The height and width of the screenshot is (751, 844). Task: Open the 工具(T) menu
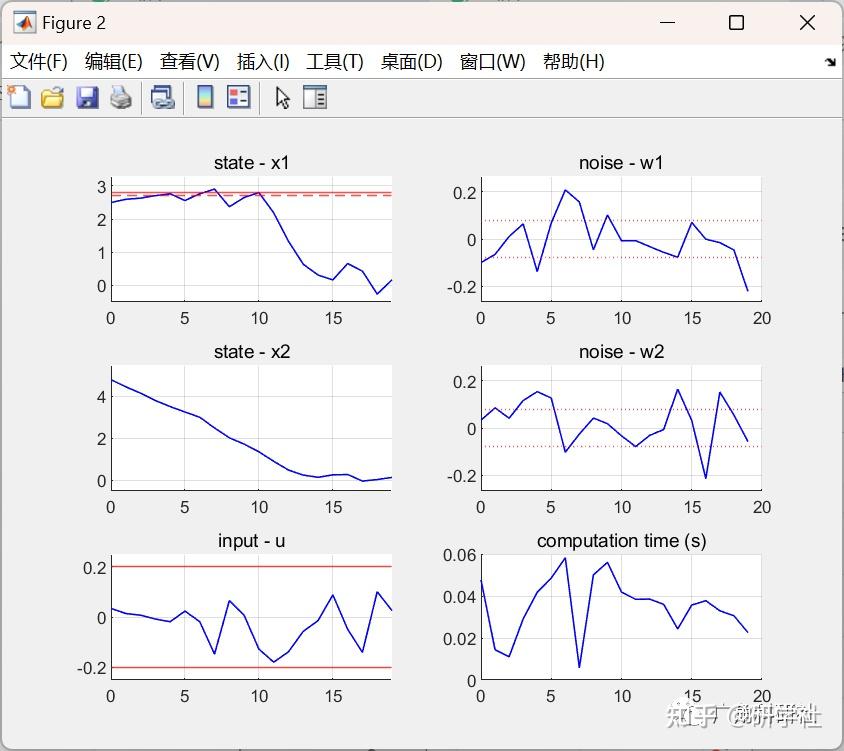[335, 61]
